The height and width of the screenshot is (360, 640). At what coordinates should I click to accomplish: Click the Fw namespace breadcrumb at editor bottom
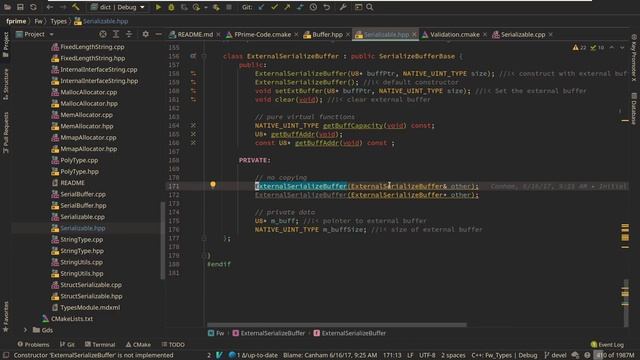click(216, 333)
